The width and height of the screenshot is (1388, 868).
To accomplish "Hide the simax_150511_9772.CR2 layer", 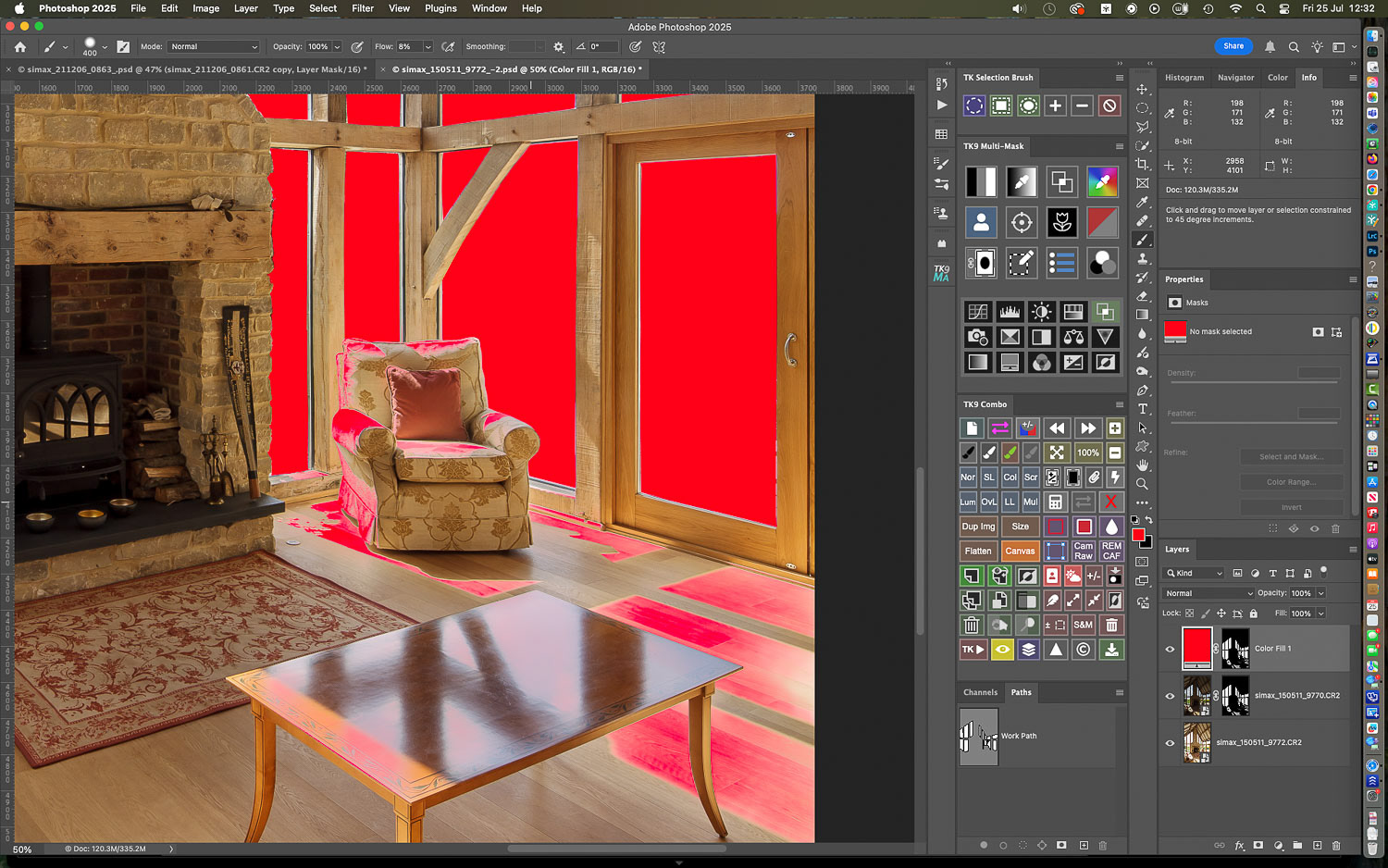I will pyautogui.click(x=1170, y=743).
